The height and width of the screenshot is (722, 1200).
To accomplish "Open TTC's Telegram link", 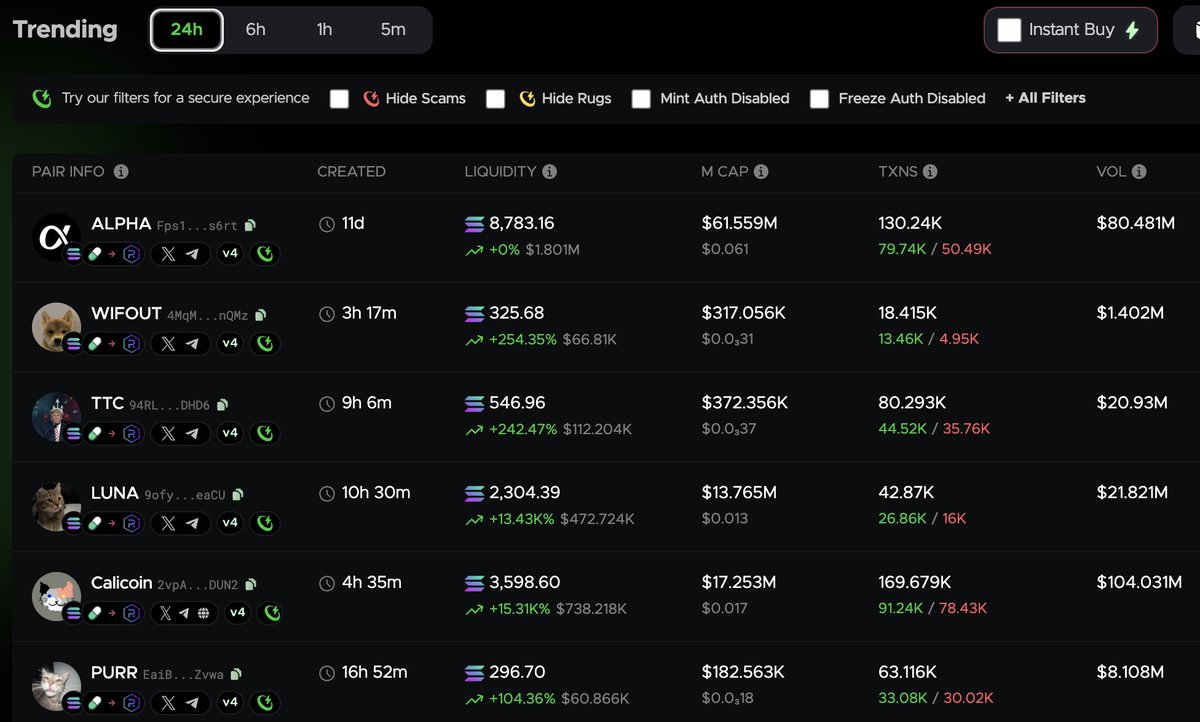I will coord(192,433).
